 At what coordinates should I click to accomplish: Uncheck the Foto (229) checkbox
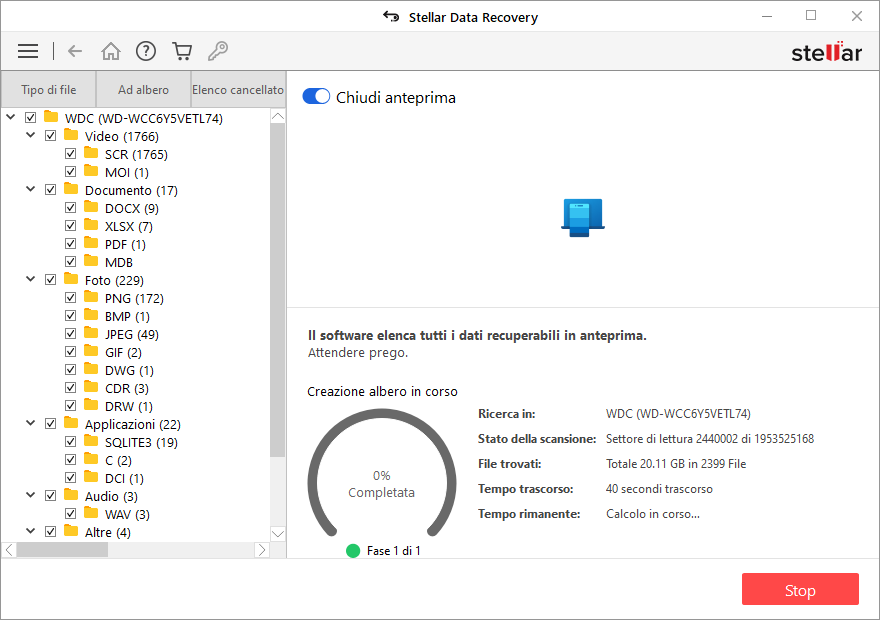[x=51, y=279]
